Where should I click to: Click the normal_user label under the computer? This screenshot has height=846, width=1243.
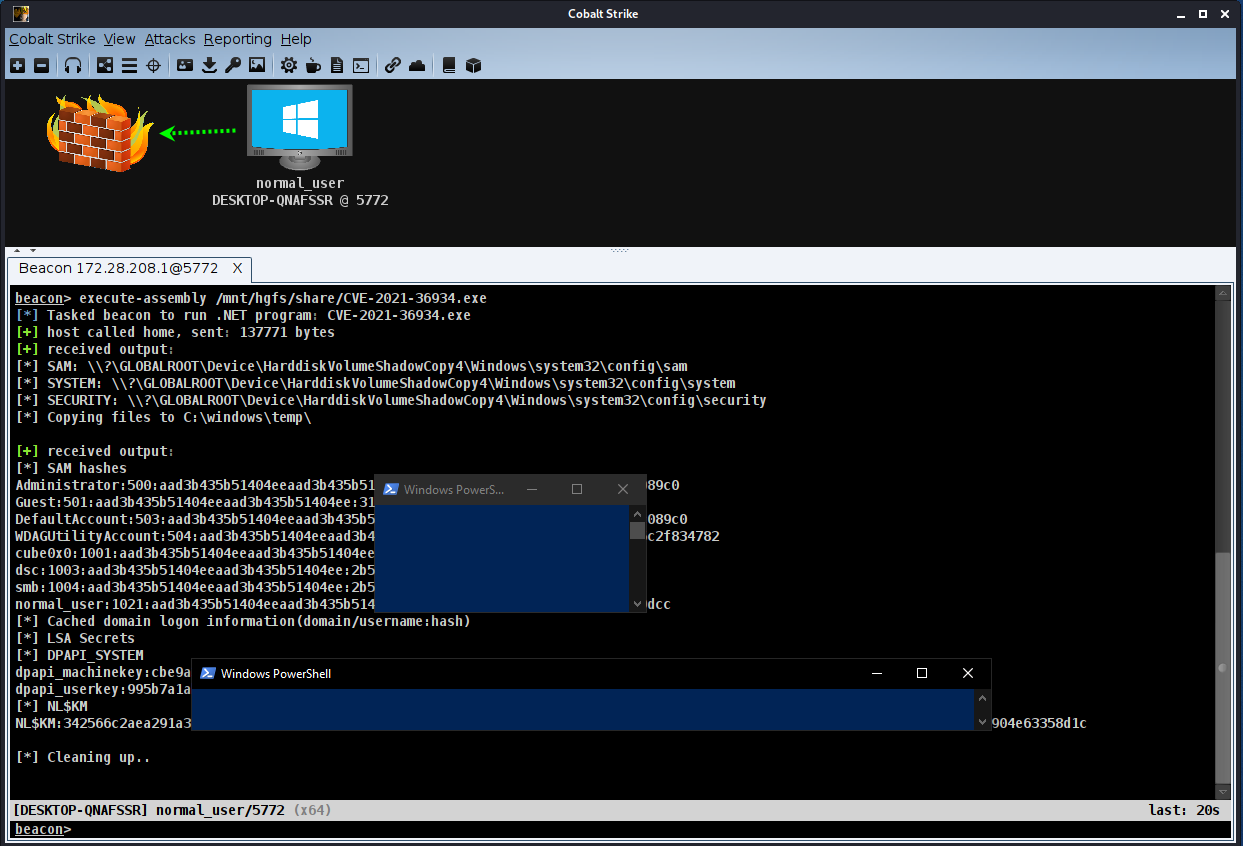[300, 183]
